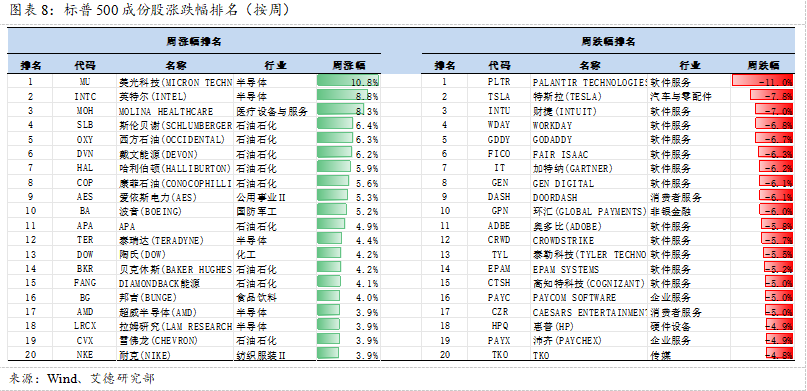Click the 10.8% weekly gain bar
807x391 pixels.
point(348,81)
